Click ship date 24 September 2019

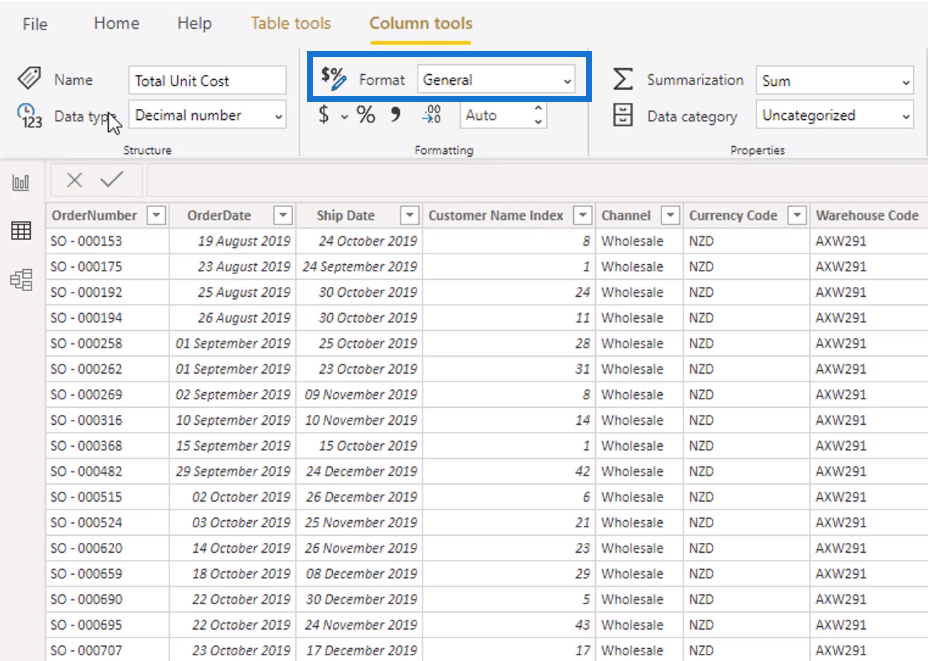click(x=360, y=266)
